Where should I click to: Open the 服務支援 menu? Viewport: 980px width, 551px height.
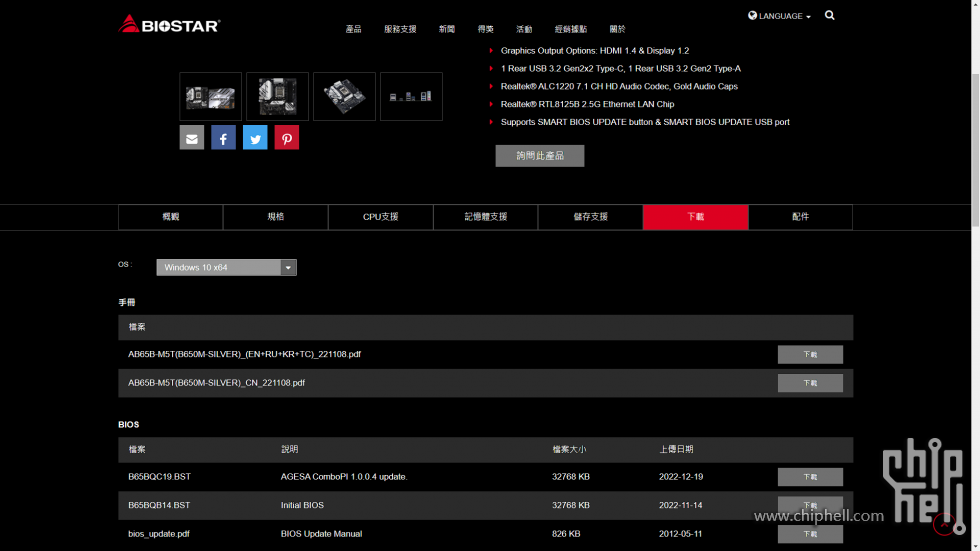pos(400,29)
